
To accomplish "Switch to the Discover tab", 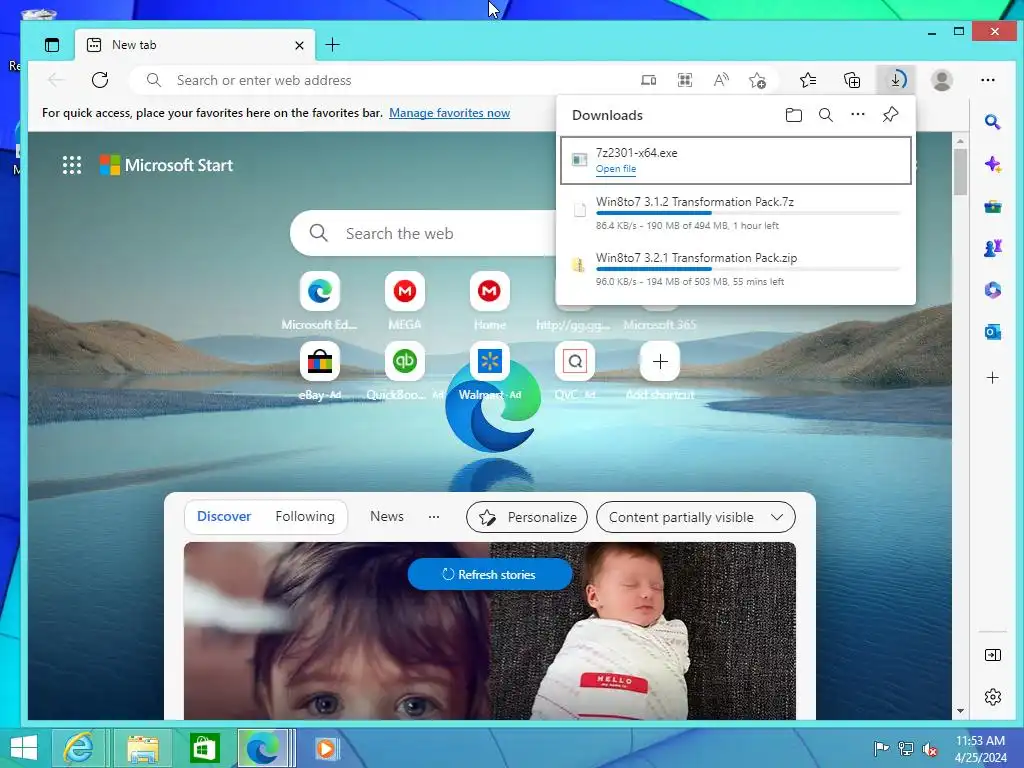I will [x=224, y=517].
